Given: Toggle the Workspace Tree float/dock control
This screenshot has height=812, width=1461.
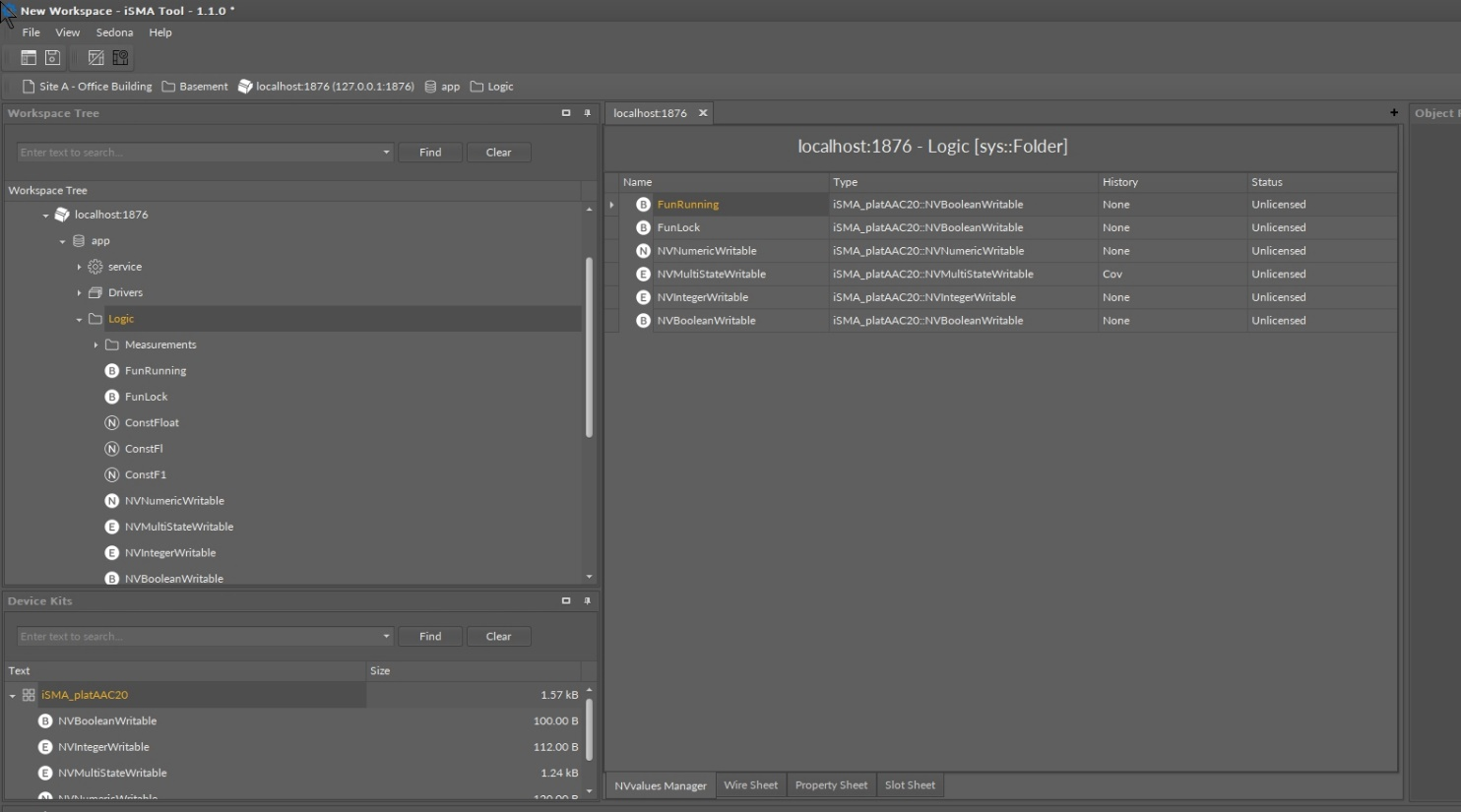Looking at the screenshot, I should pos(565,113).
